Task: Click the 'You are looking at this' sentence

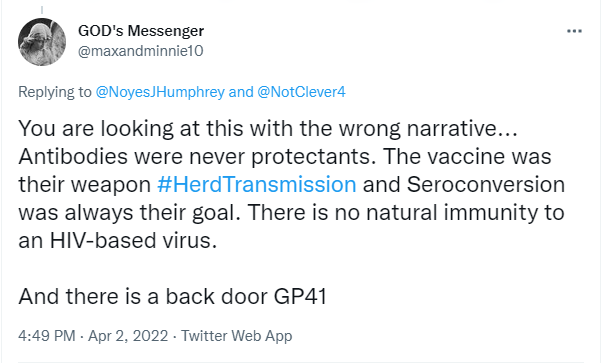Action: click(268, 128)
